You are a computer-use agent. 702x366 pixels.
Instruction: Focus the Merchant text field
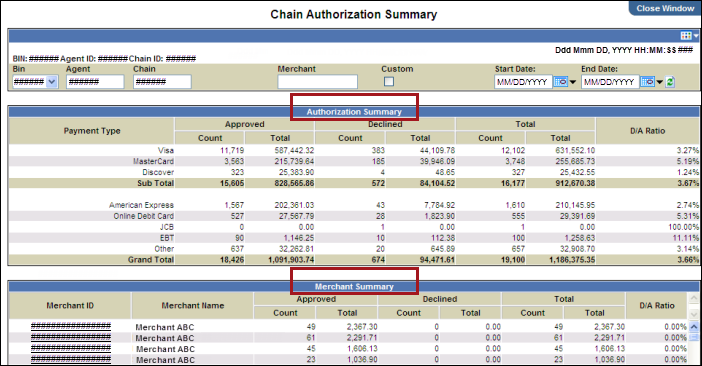[x=317, y=82]
